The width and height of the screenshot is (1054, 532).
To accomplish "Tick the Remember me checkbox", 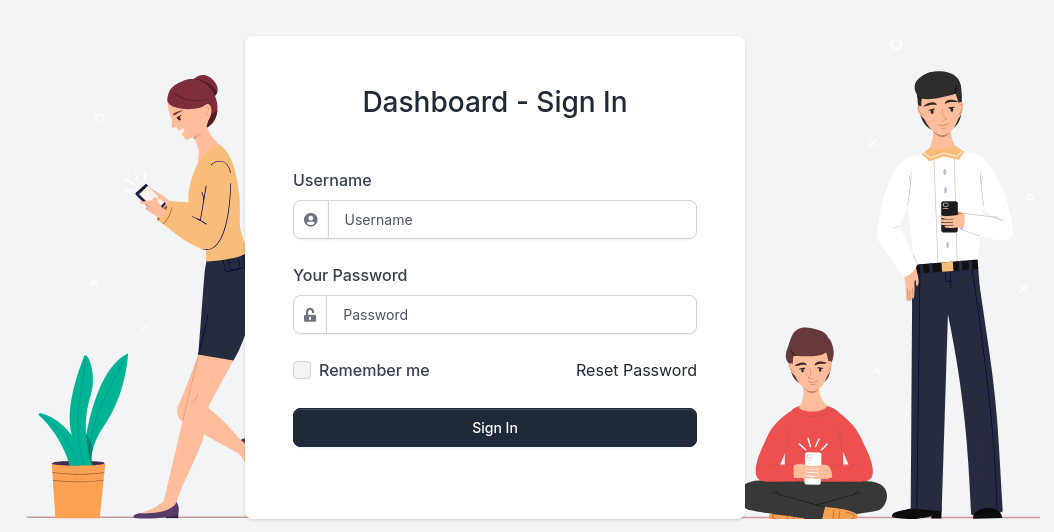I will tap(302, 370).
